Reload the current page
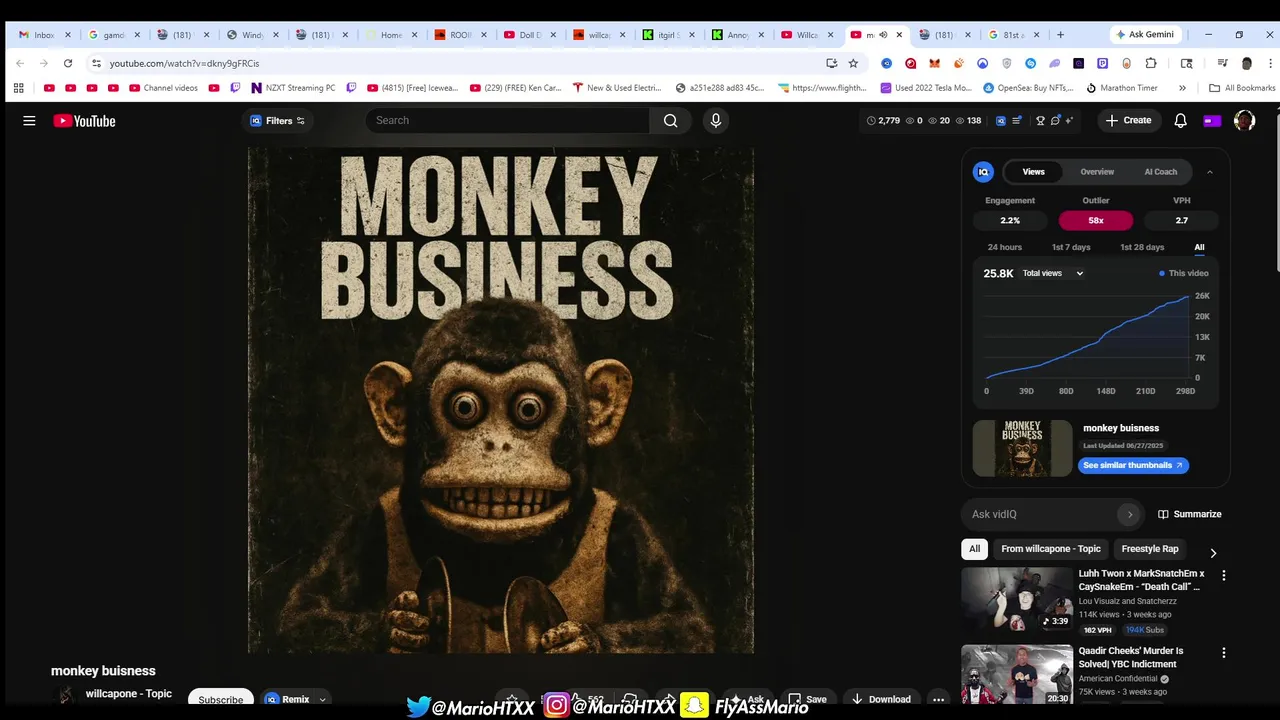 [68, 63]
